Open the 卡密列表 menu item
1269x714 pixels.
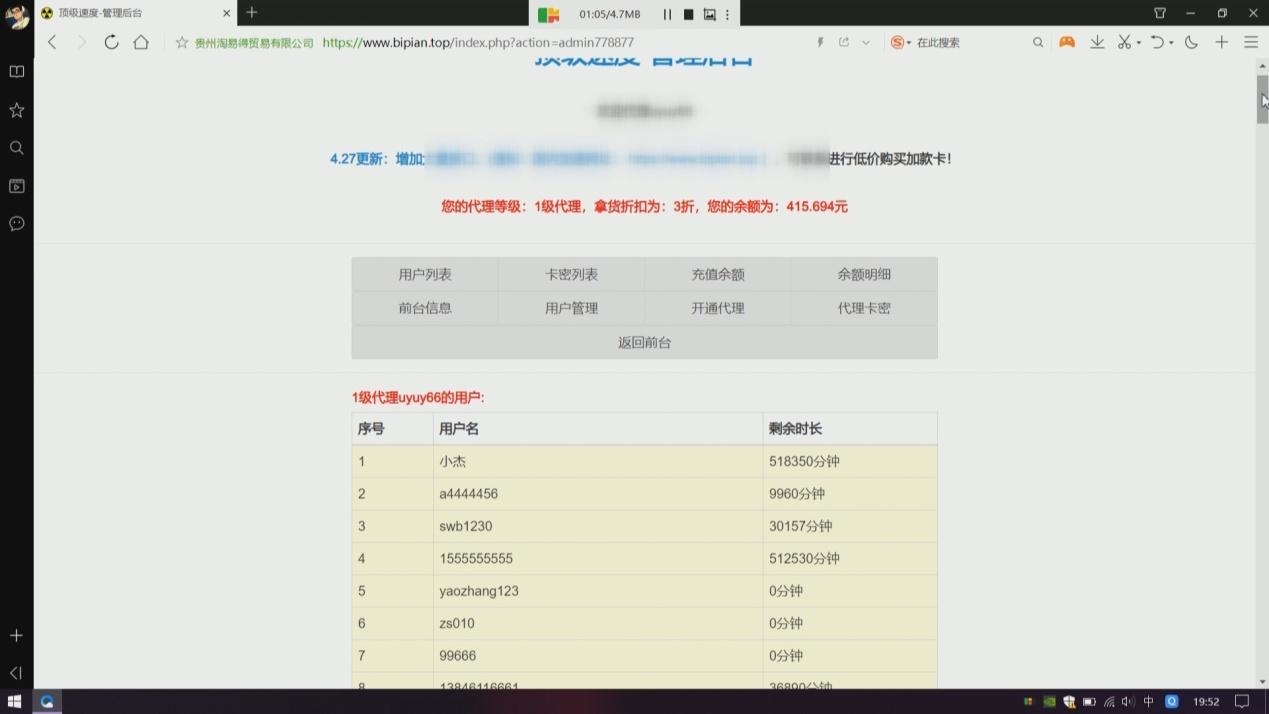point(571,274)
